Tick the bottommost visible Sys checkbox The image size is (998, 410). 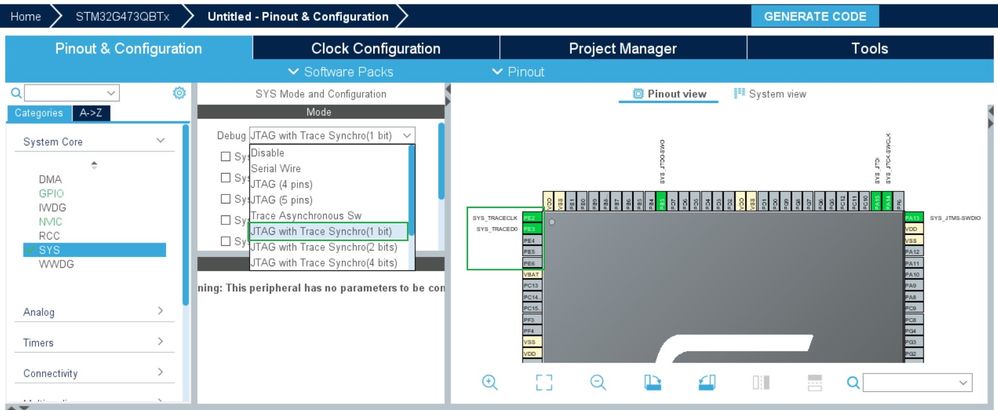click(x=225, y=241)
